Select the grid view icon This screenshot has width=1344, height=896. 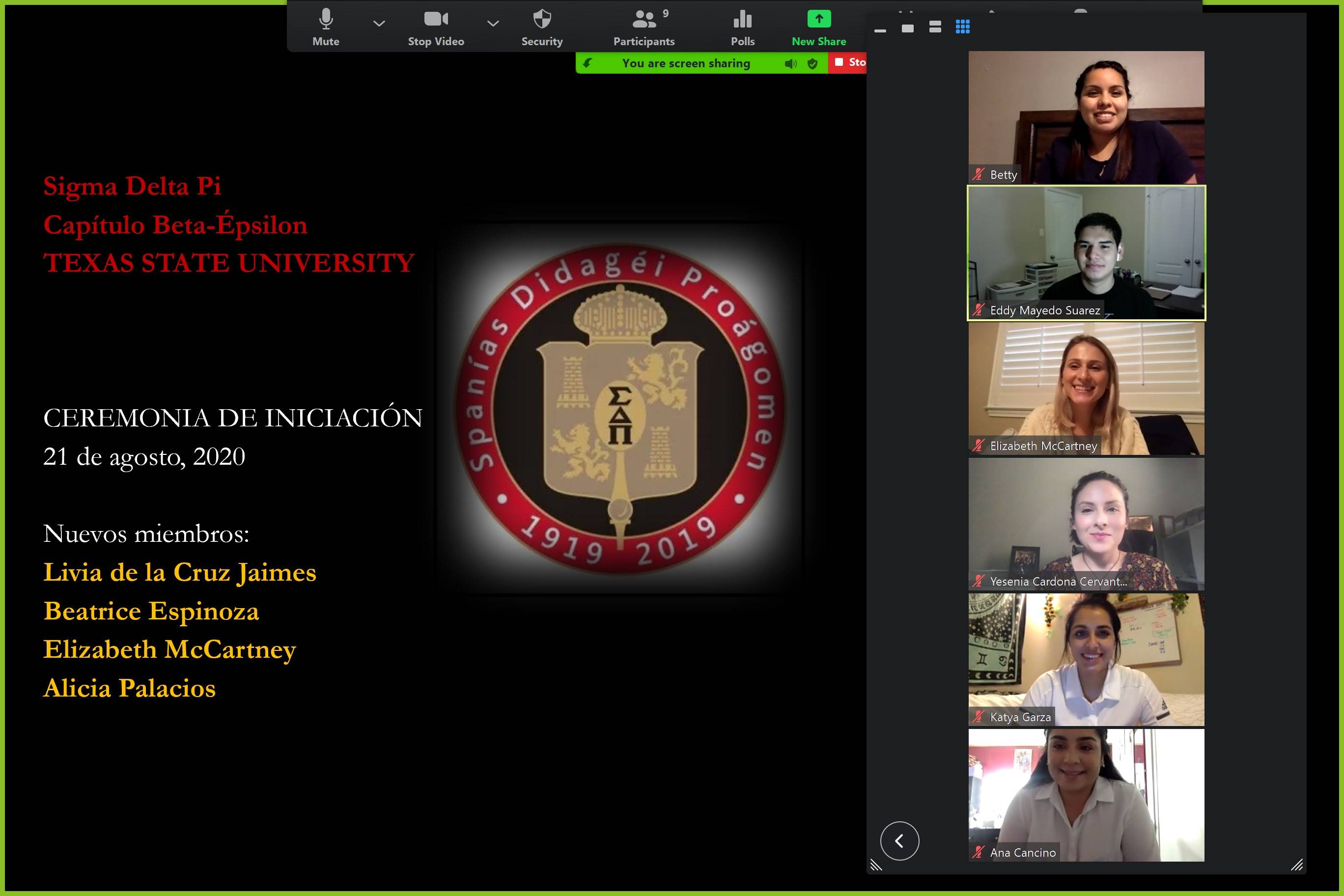click(962, 27)
